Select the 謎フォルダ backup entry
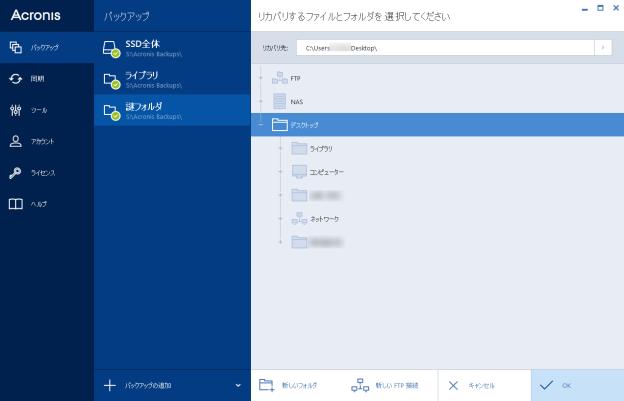624x401 pixels. point(172,110)
